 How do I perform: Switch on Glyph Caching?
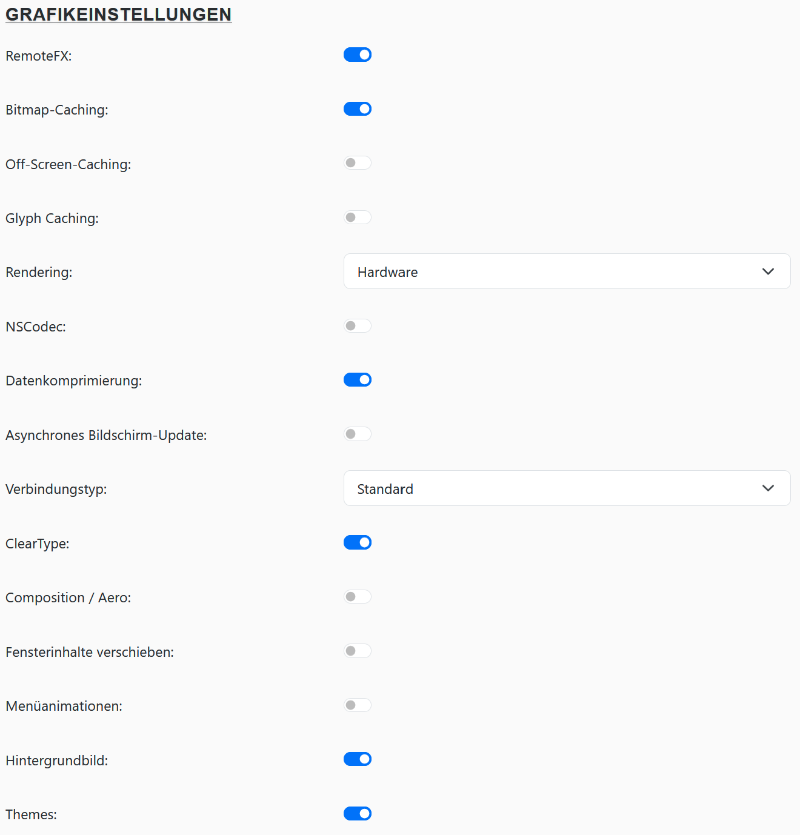[x=357, y=217]
